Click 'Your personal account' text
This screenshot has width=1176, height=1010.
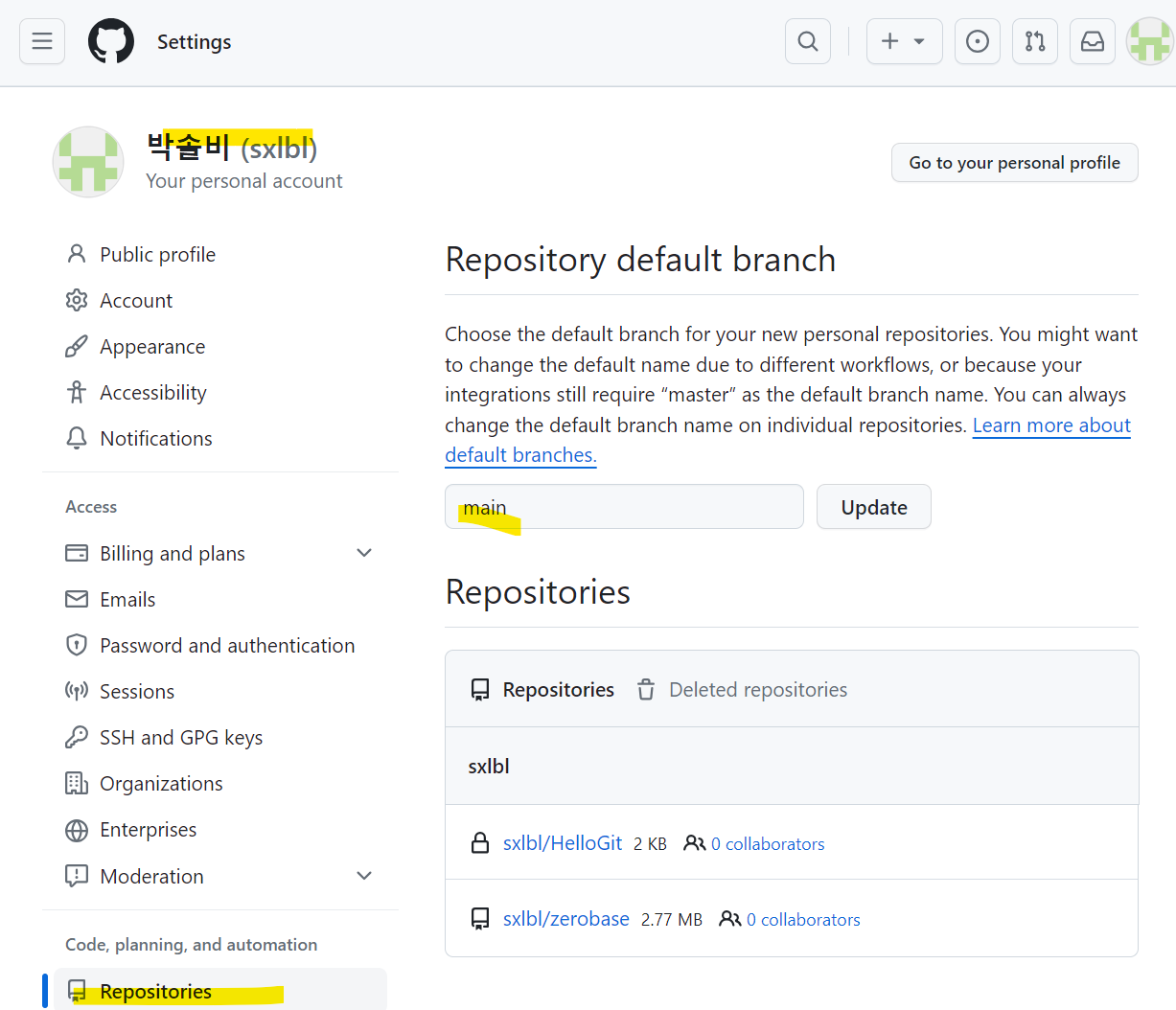point(244,181)
